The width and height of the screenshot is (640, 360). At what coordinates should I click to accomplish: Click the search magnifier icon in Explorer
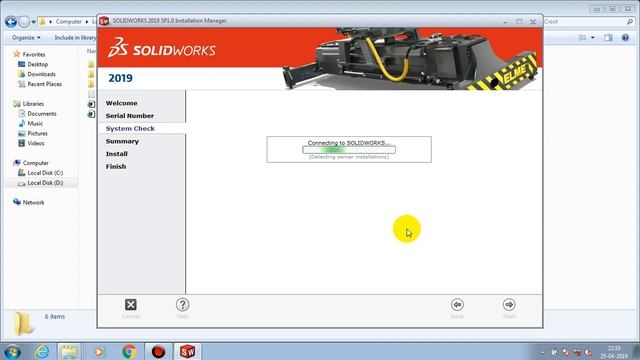(x=630, y=22)
